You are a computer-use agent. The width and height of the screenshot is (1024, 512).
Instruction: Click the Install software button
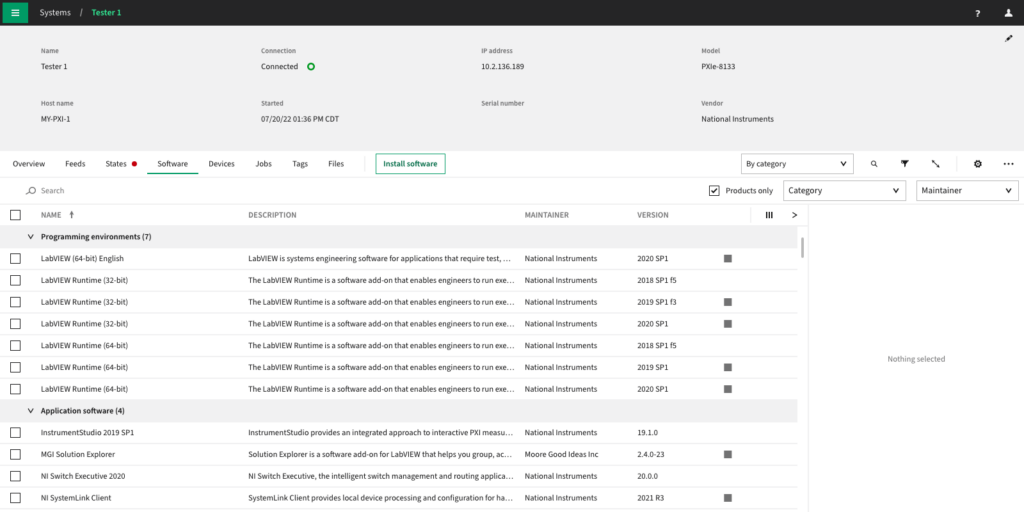pyautogui.click(x=410, y=164)
